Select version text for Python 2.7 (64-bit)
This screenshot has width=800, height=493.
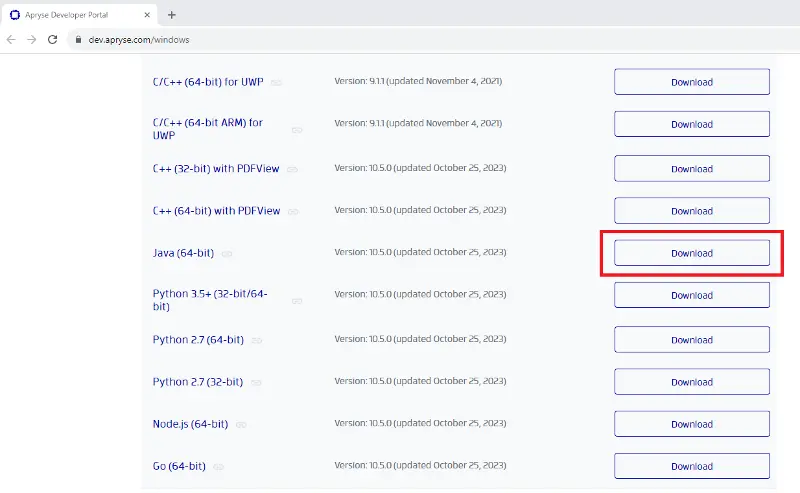coord(420,339)
